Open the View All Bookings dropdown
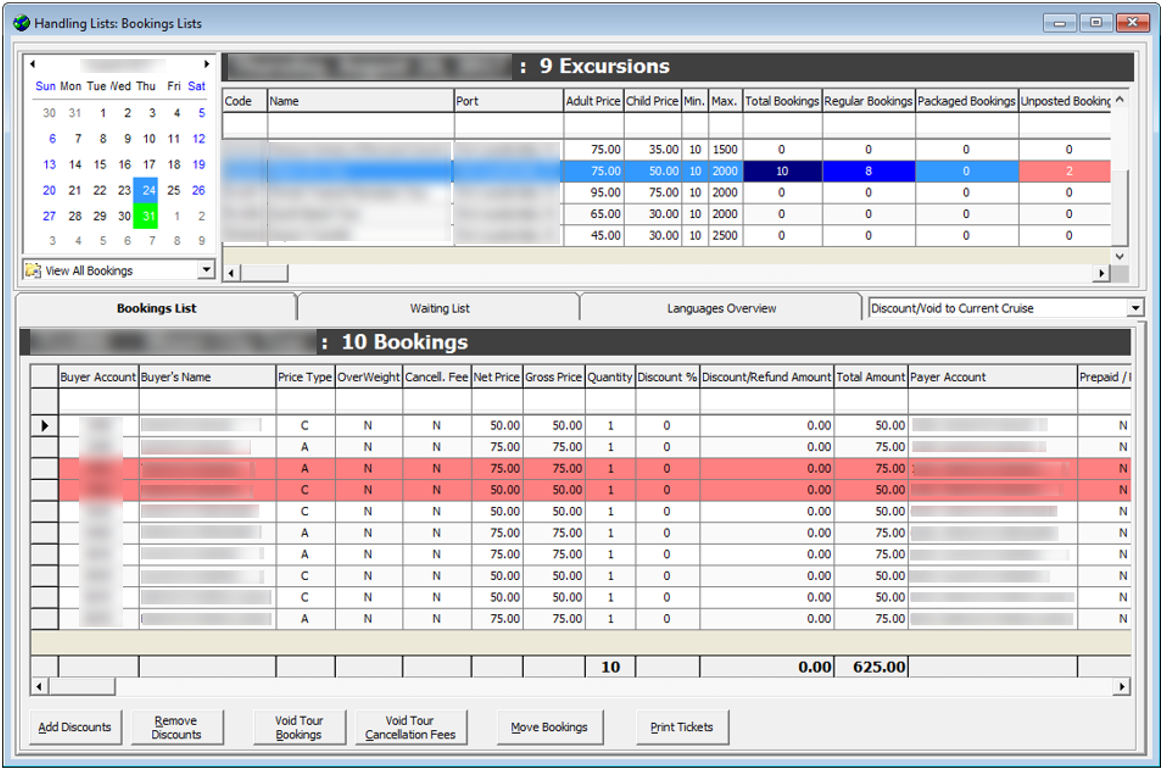 coord(207,270)
